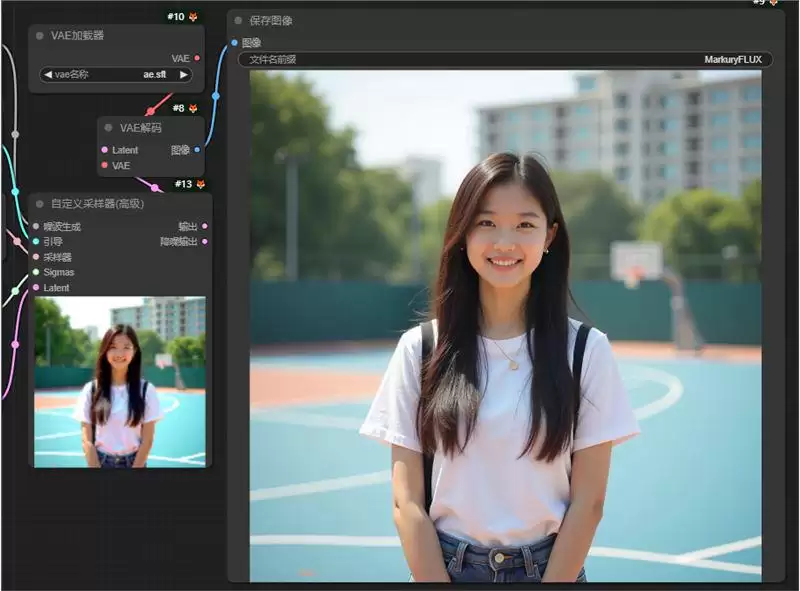Click the 引导 input port on sampler node
This screenshot has width=800, height=591.
tap(36, 241)
